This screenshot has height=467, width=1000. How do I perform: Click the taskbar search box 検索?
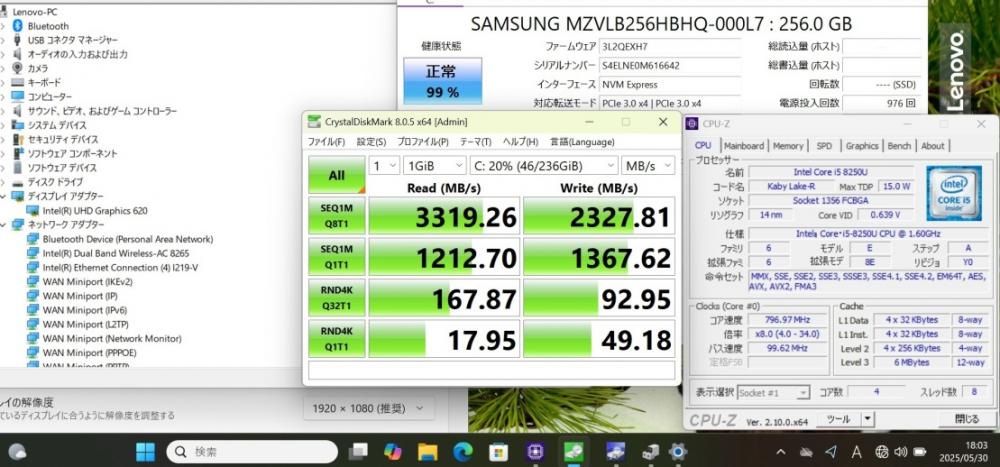click(252, 452)
